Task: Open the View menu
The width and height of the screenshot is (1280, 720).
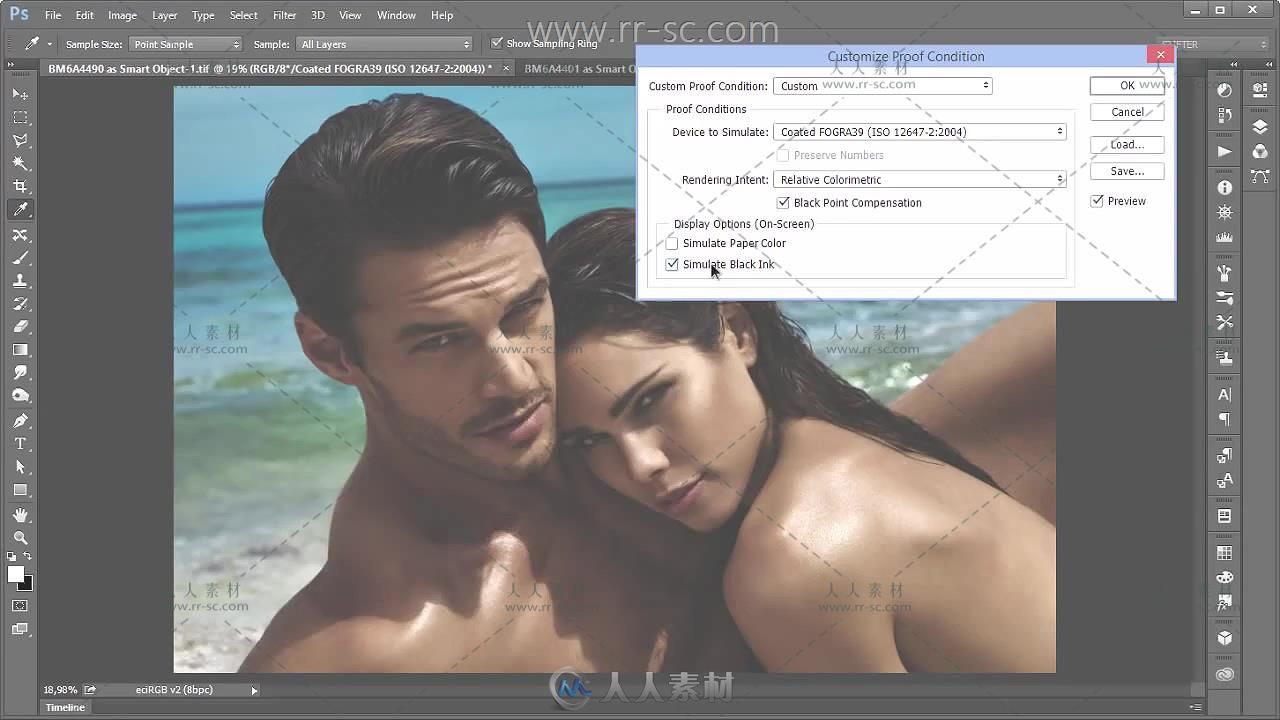Action: (x=350, y=15)
